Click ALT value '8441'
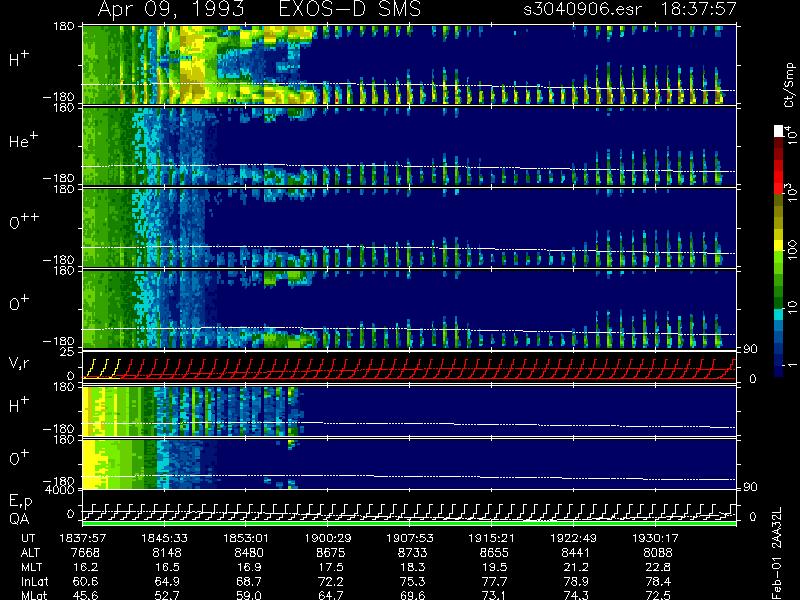The height and width of the screenshot is (600, 800). click(576, 553)
